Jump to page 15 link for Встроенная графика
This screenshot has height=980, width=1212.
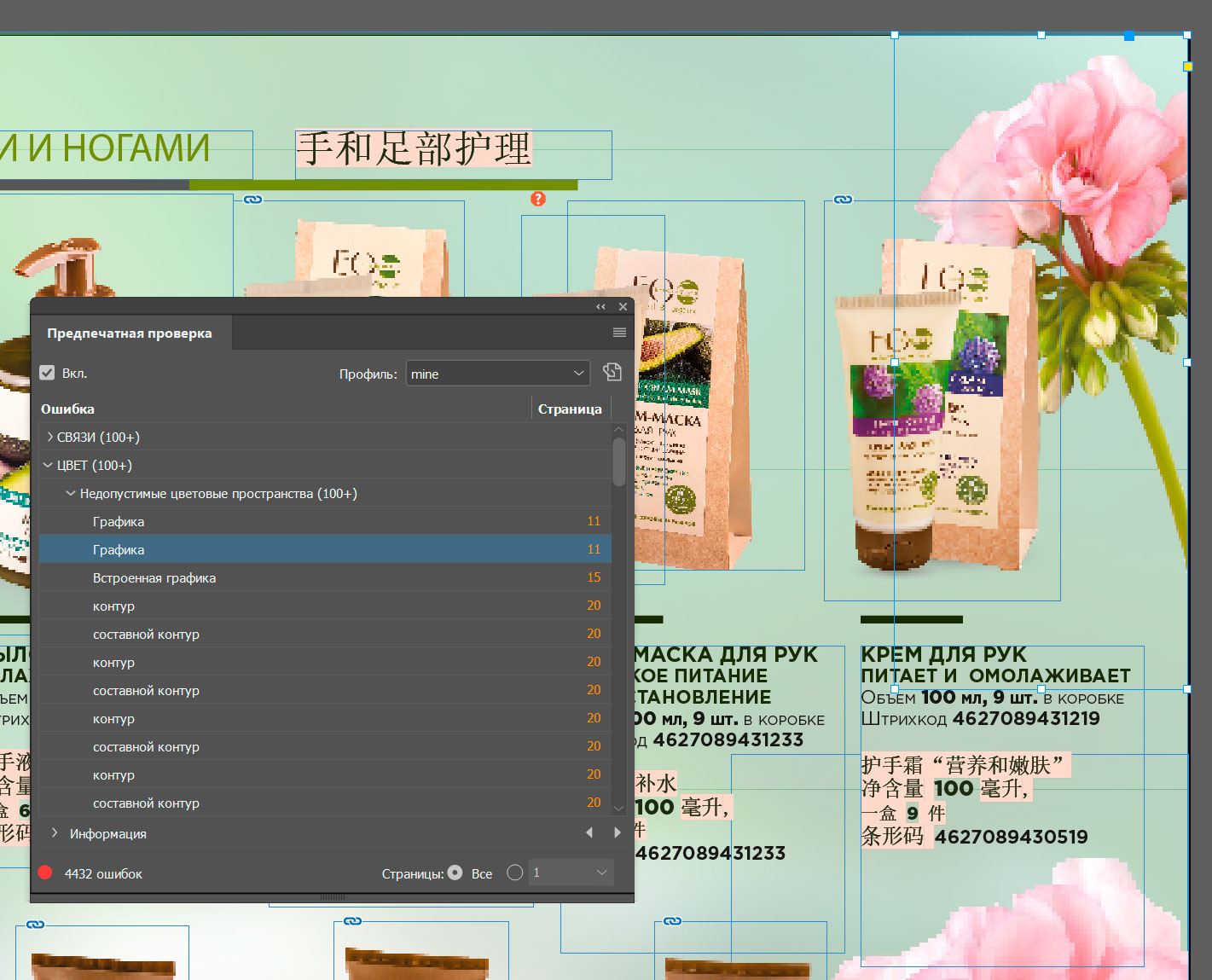(594, 577)
